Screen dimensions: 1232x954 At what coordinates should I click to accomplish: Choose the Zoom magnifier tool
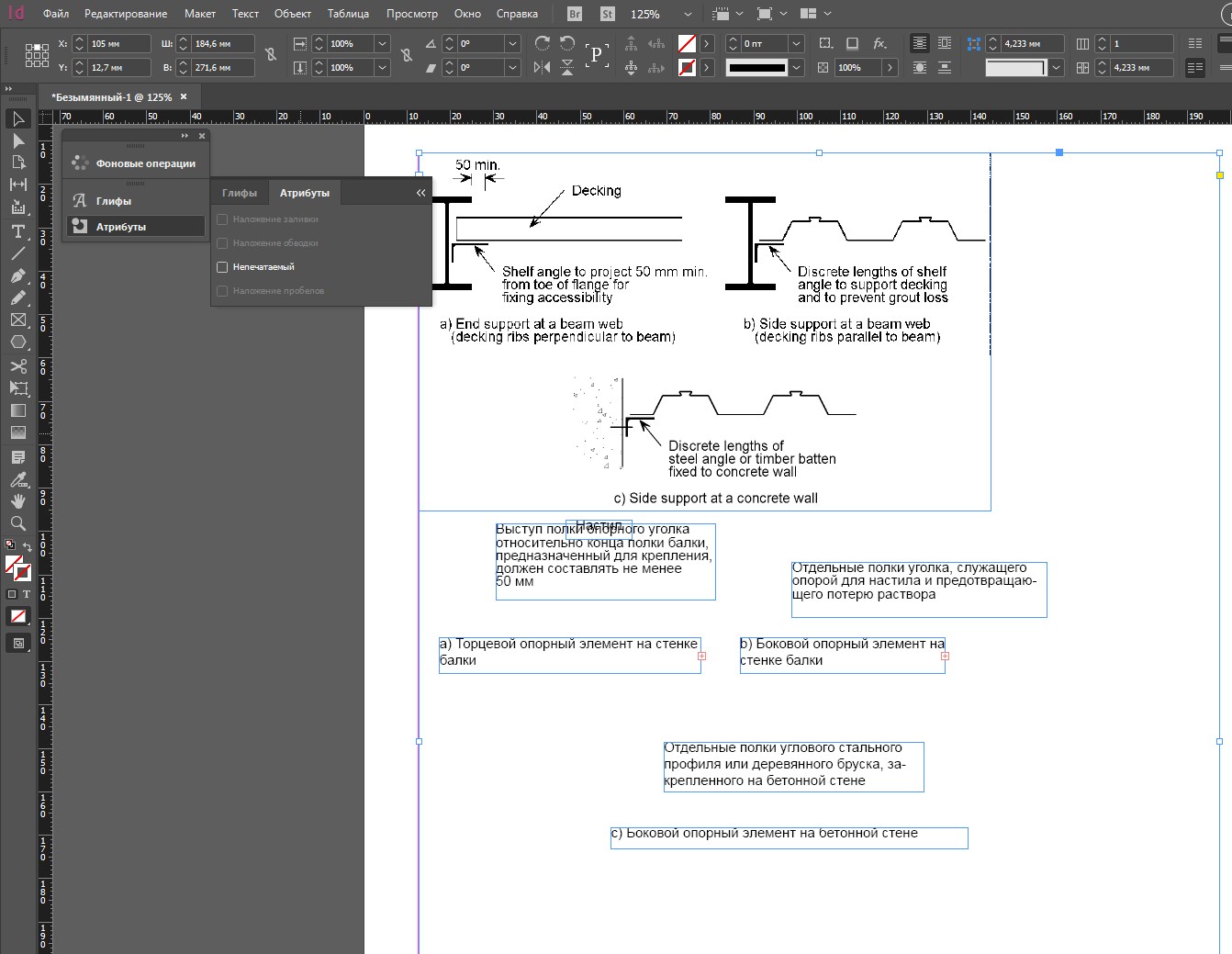(x=17, y=523)
